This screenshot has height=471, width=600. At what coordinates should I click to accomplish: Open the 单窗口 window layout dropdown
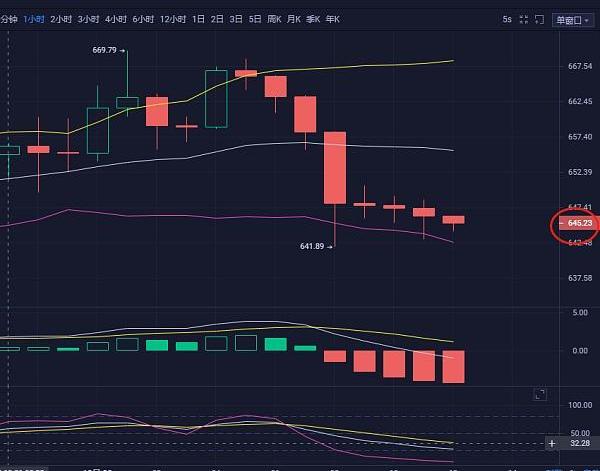pyautogui.click(x=572, y=19)
